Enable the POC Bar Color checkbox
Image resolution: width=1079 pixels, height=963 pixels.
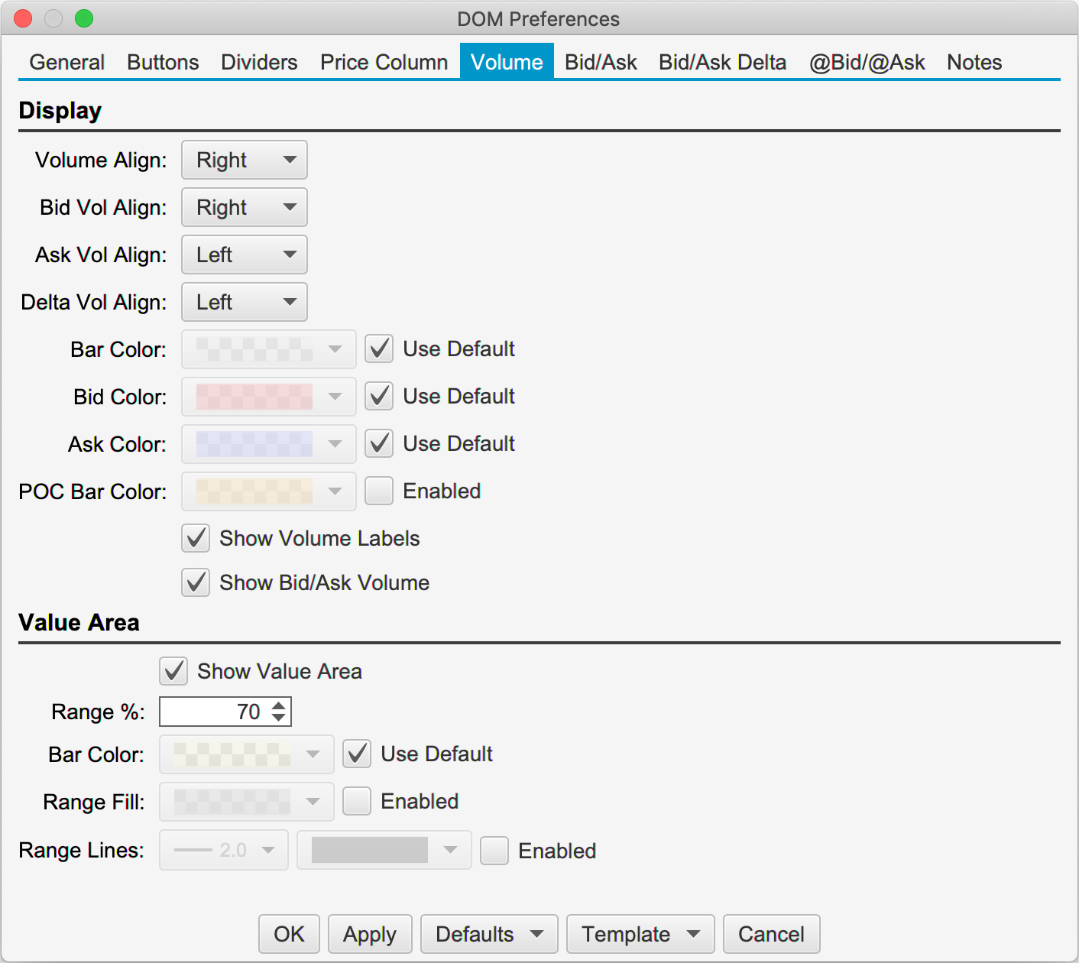pos(379,491)
